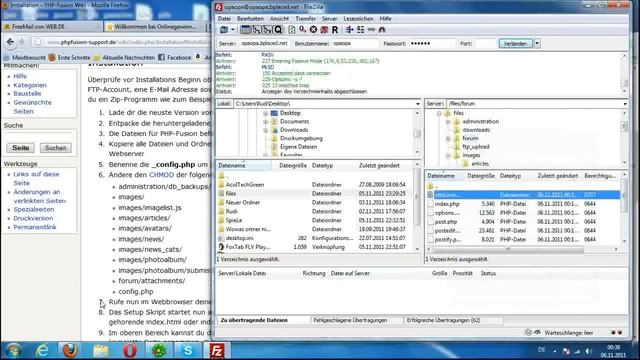This screenshot has width=640, height=360.
Task: Click the Verbinden button
Action: pos(516,43)
